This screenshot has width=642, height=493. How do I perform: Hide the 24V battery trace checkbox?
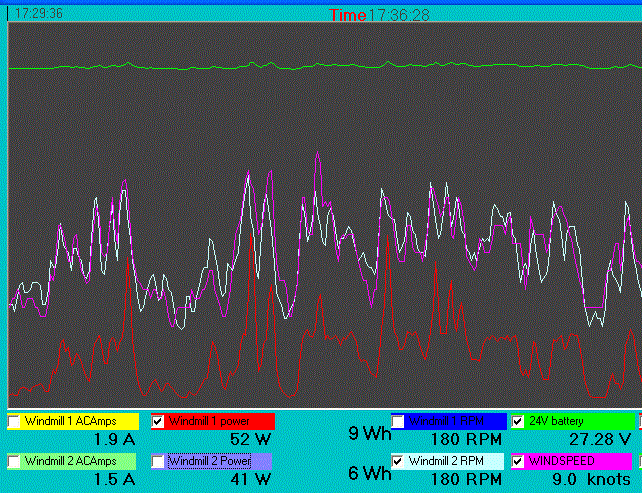click(x=518, y=422)
